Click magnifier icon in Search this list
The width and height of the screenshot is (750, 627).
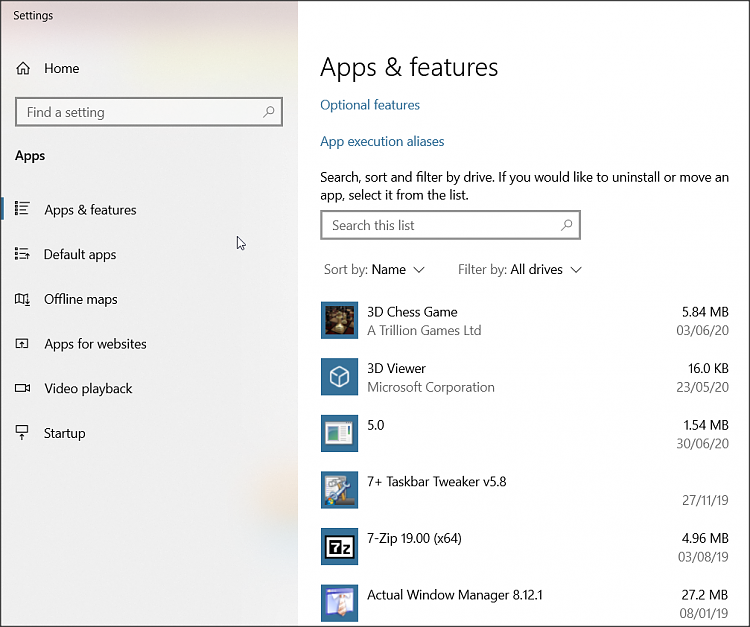[567, 225]
